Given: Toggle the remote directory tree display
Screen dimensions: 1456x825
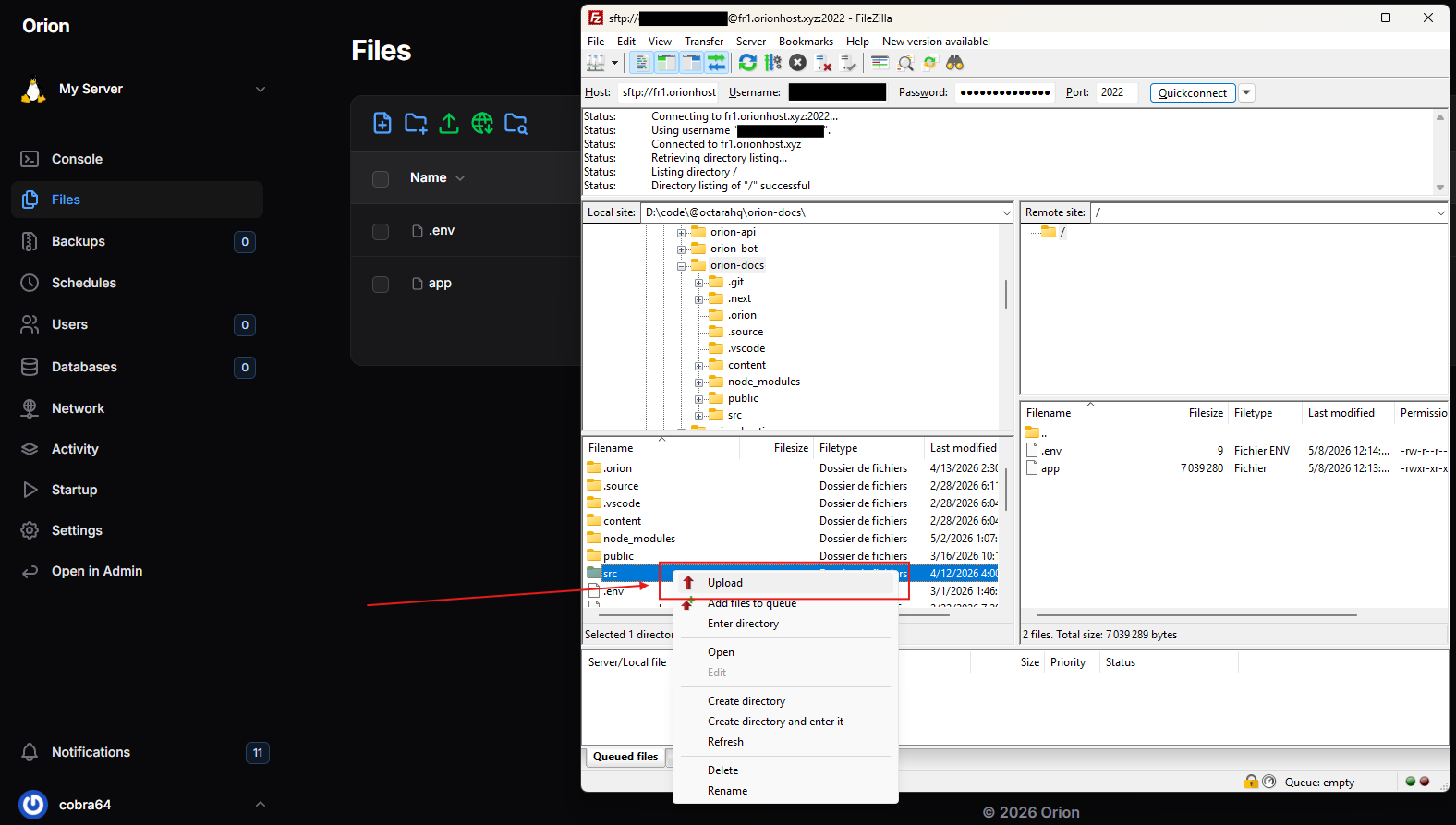Looking at the screenshot, I should [x=691, y=63].
